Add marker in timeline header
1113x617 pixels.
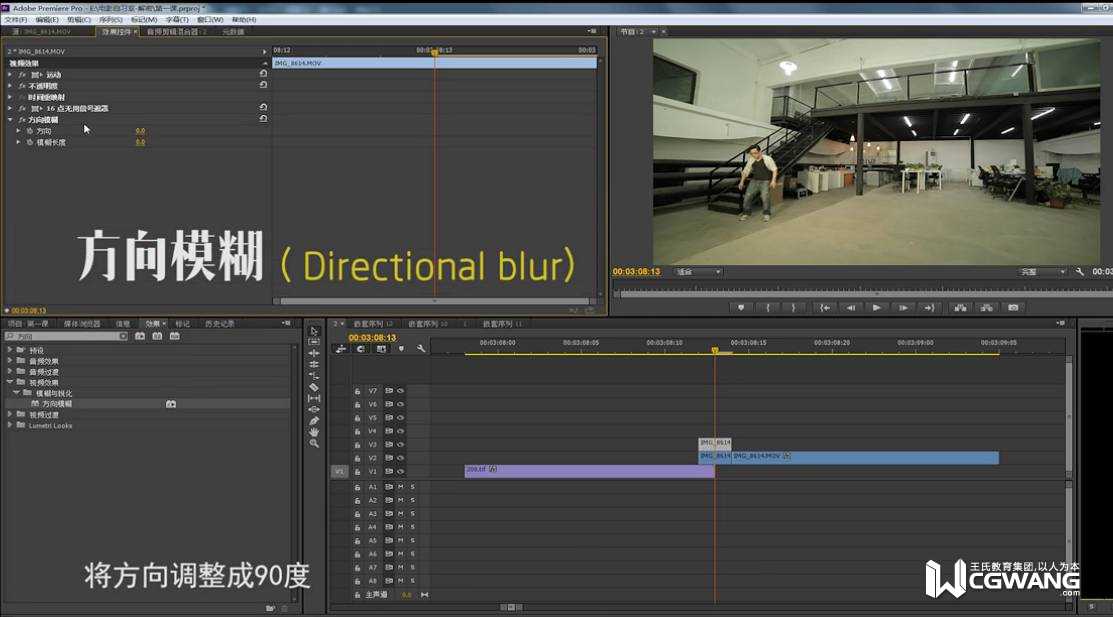(x=401, y=349)
